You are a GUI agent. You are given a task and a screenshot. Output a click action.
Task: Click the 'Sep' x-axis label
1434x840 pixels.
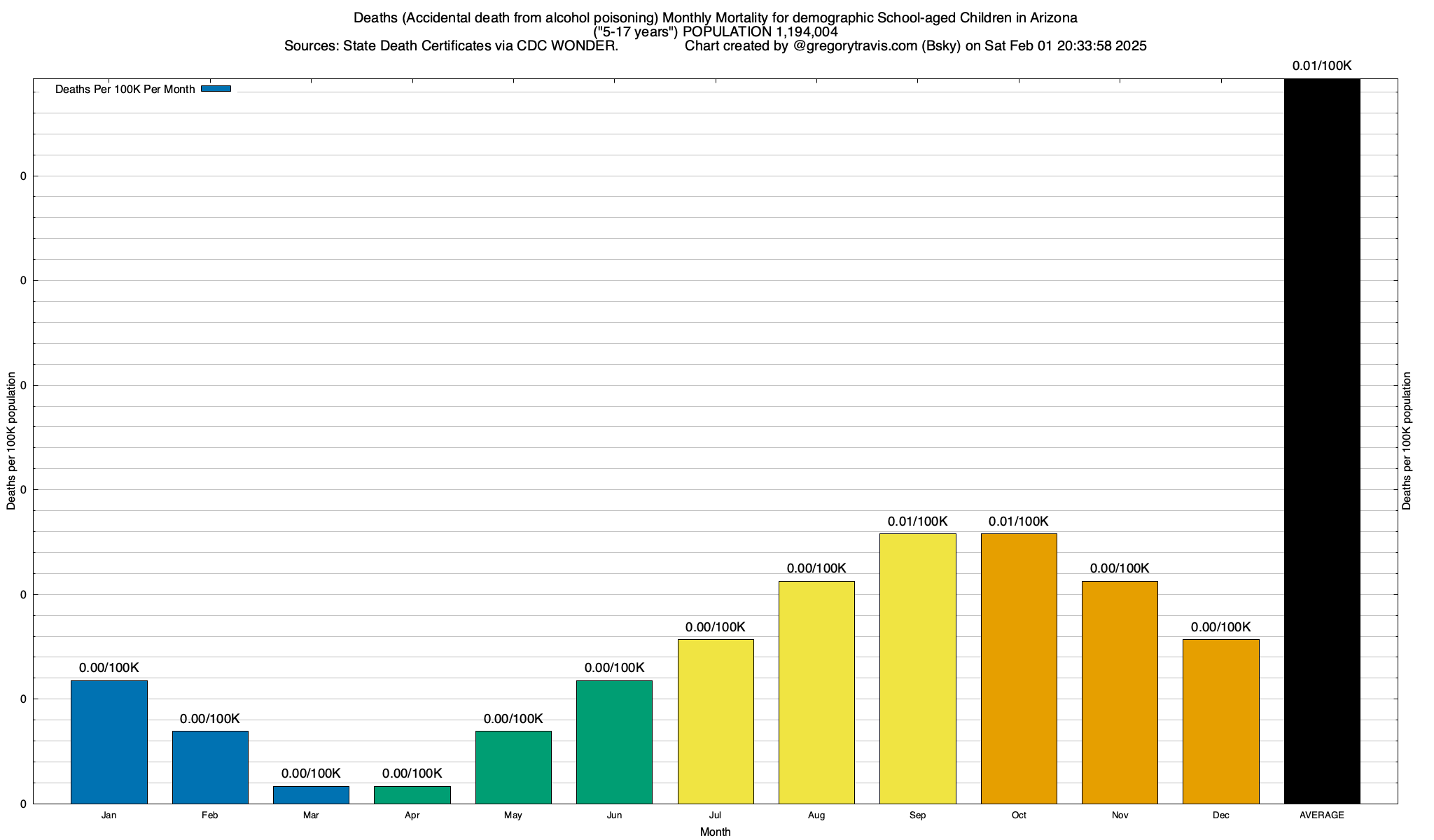(917, 815)
